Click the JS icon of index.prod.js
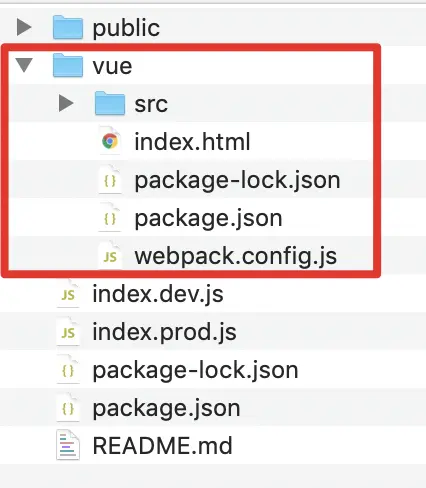 (68, 332)
